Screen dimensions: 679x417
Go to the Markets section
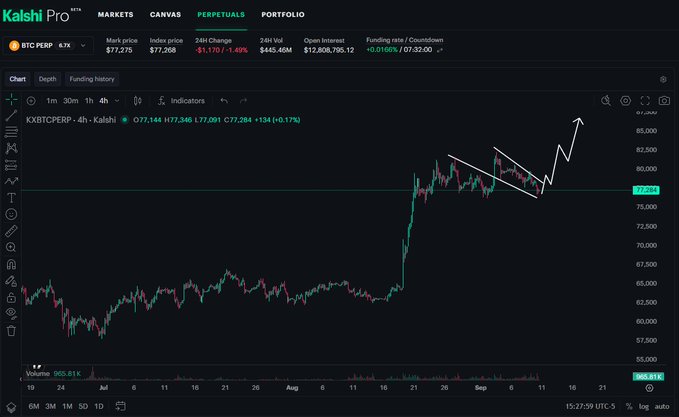[116, 15]
